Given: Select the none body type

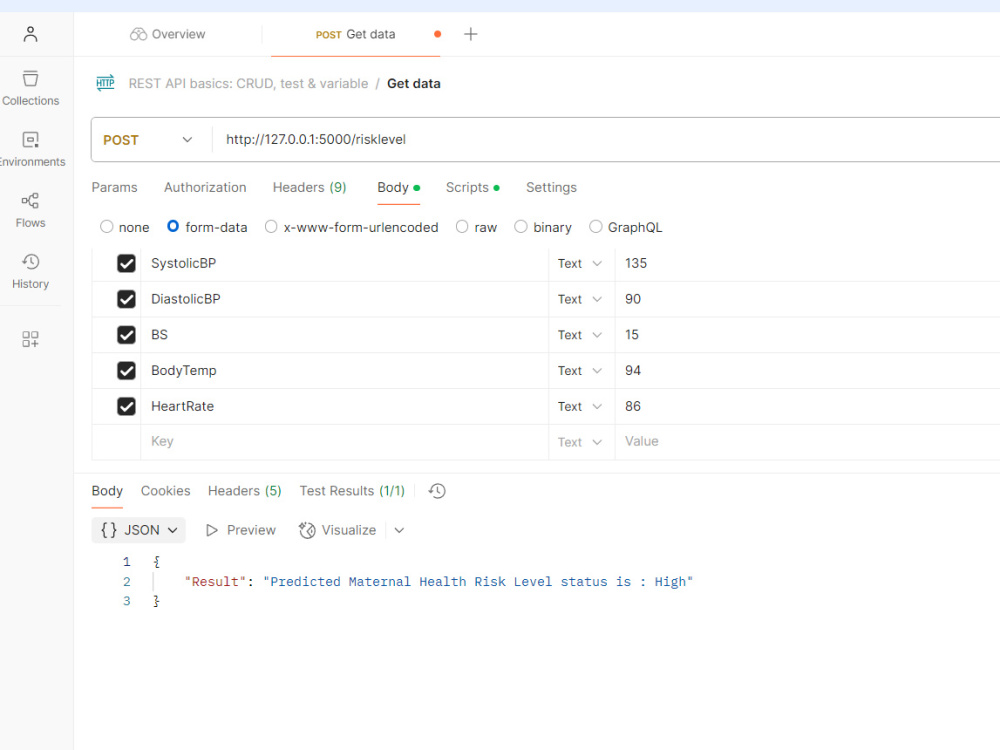Looking at the screenshot, I should (107, 227).
